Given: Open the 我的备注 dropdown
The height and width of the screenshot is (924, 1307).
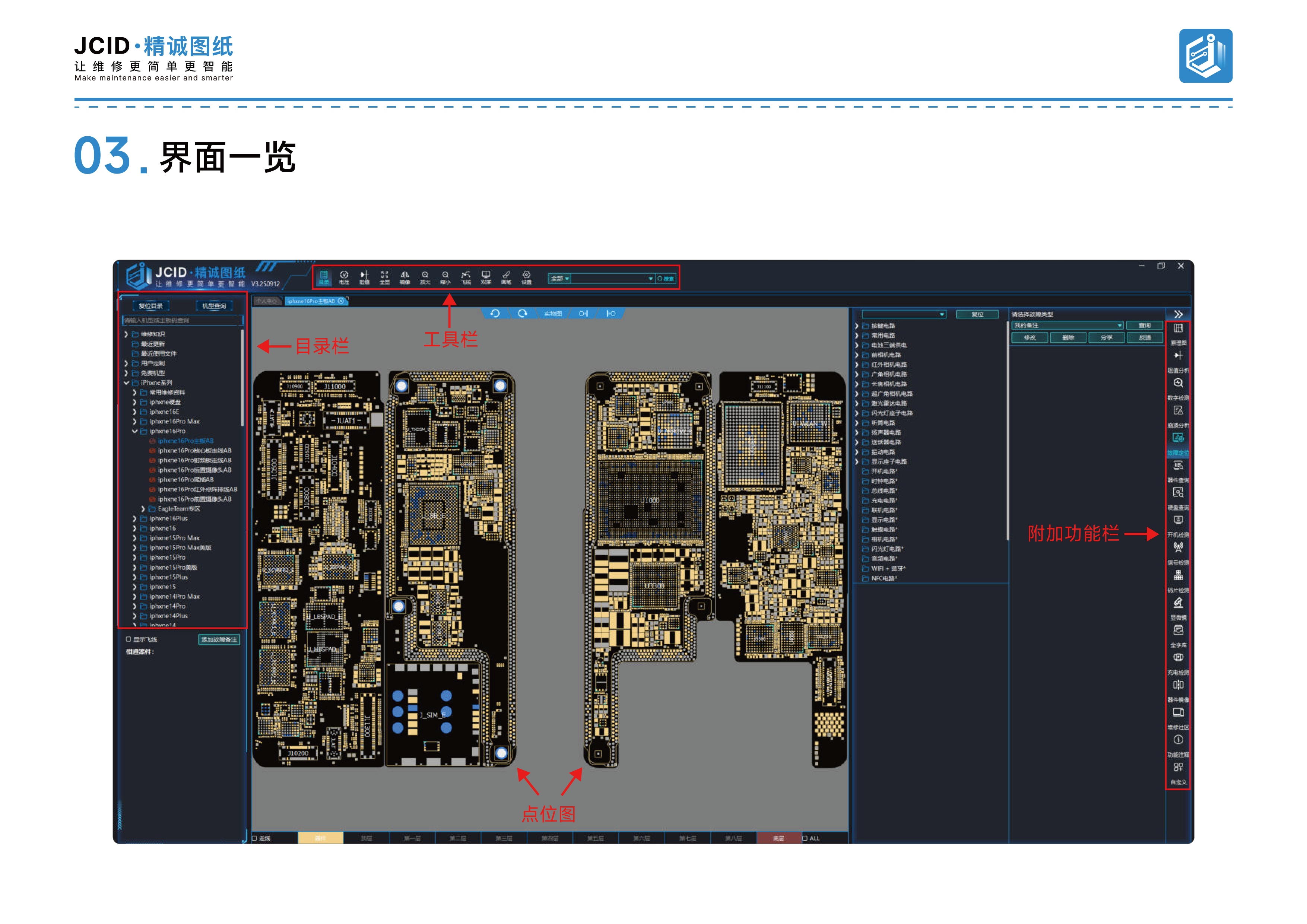Looking at the screenshot, I should pos(1067,326).
